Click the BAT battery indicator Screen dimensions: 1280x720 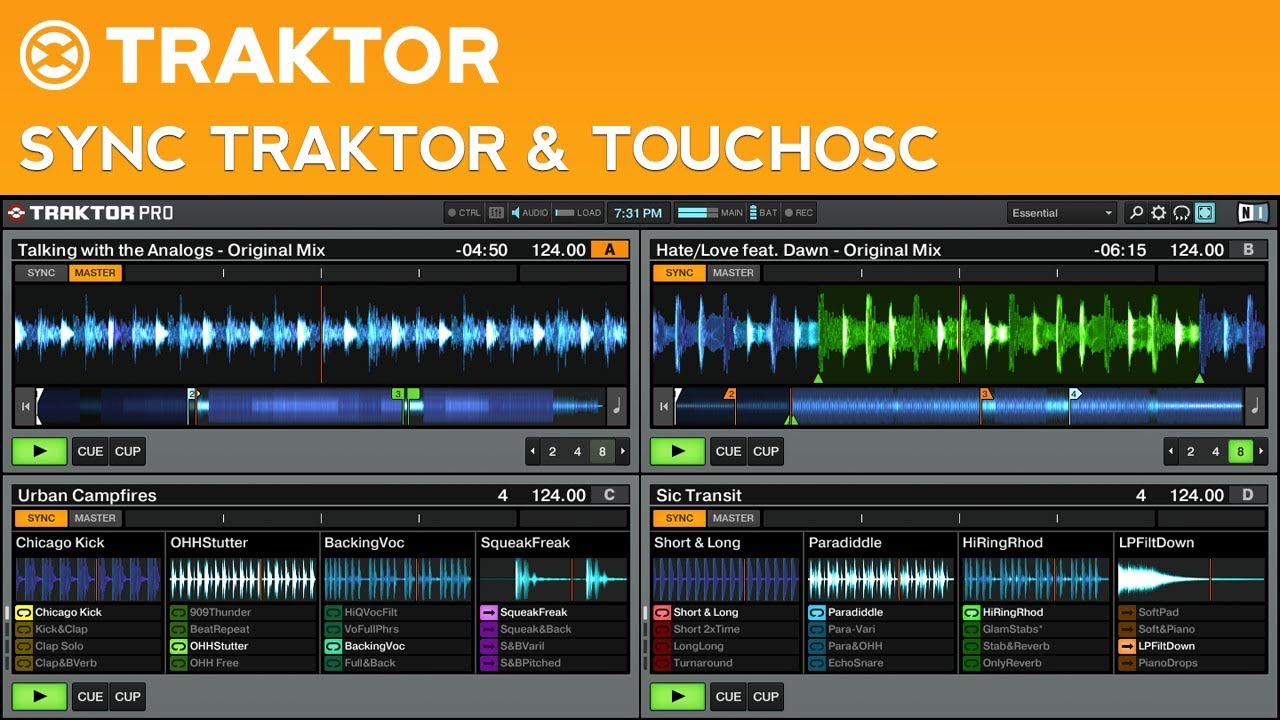(x=764, y=213)
